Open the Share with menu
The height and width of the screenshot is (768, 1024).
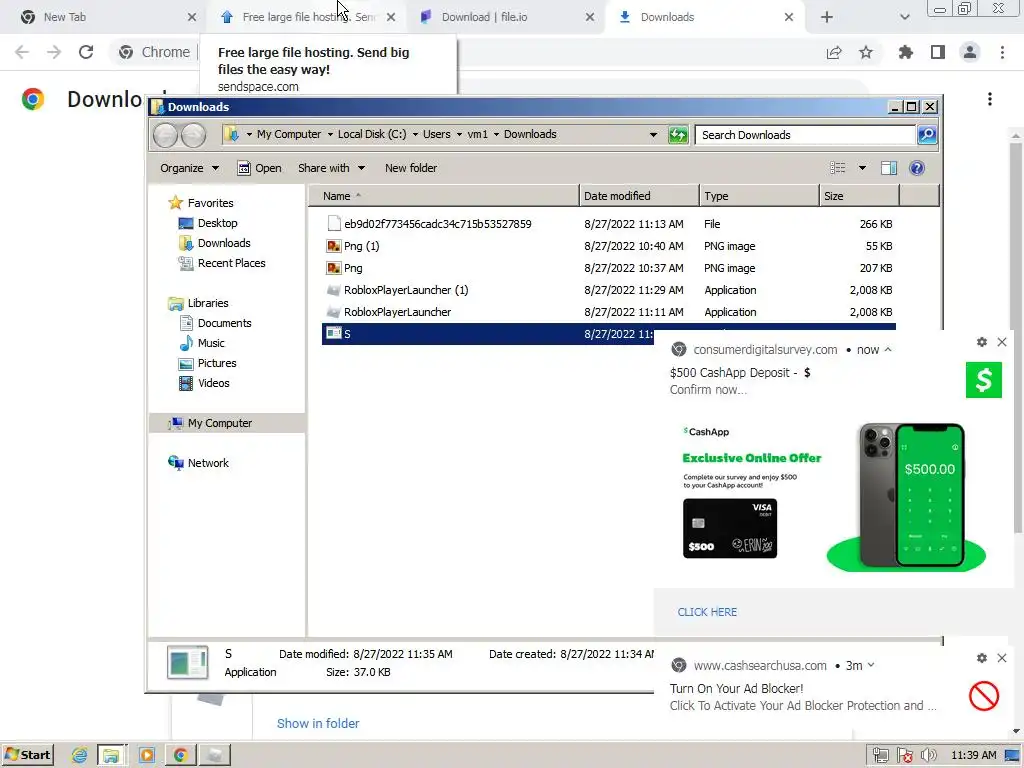[x=331, y=168]
